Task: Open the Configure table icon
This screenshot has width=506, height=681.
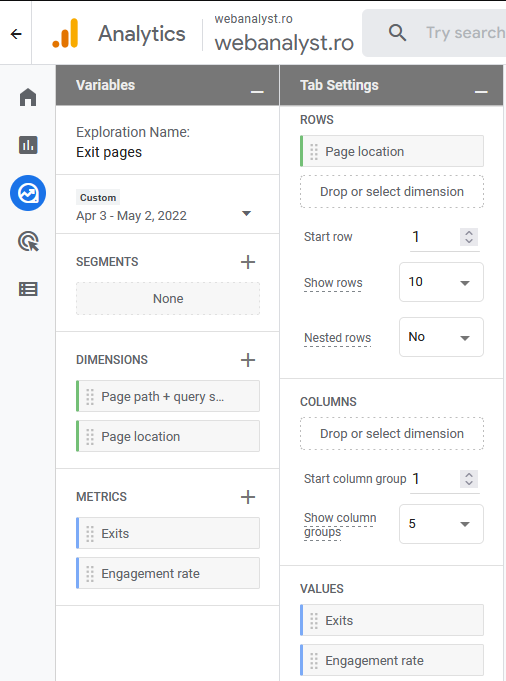Action: [x=28, y=289]
